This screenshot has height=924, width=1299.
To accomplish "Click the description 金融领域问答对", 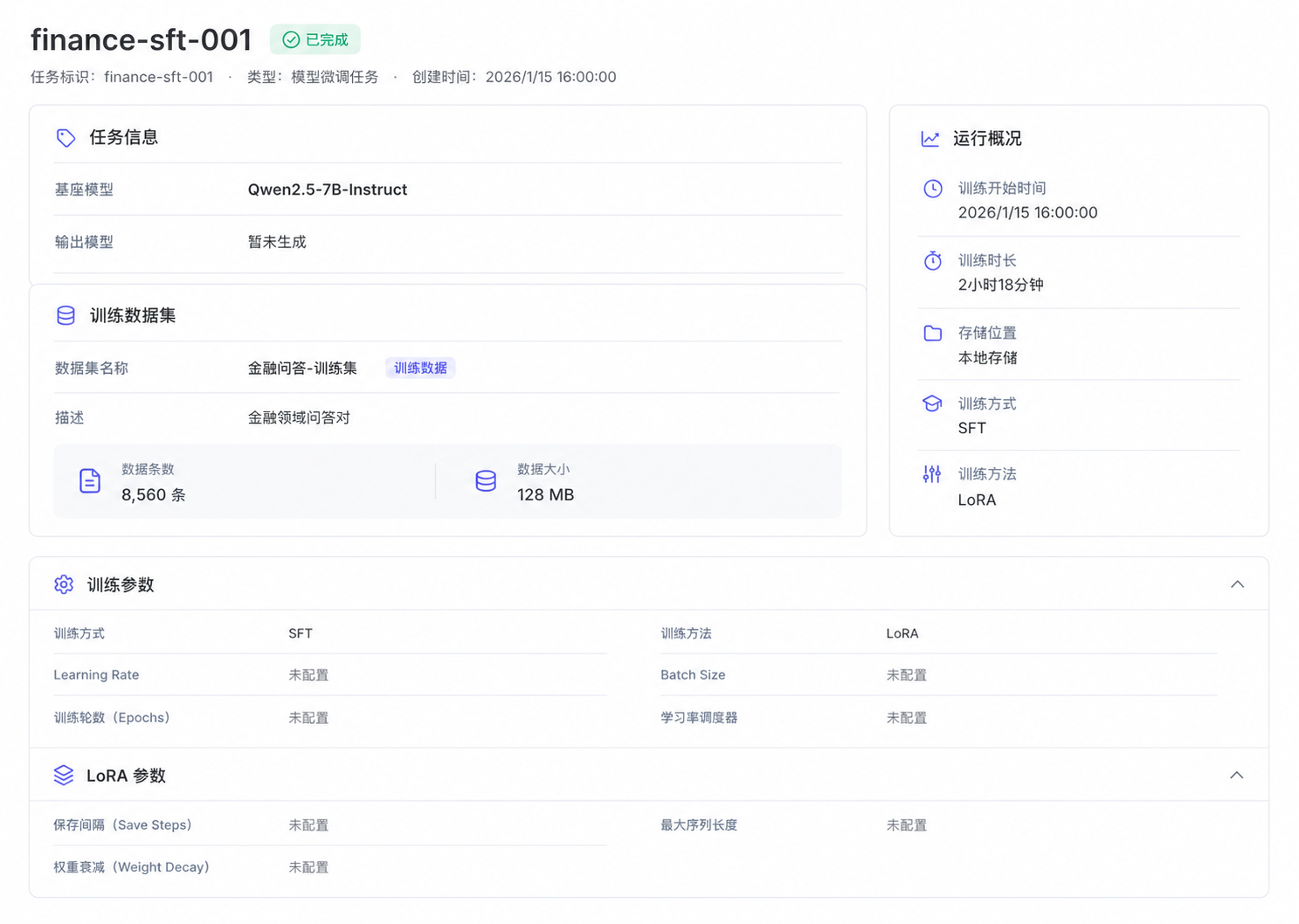I will 299,417.
